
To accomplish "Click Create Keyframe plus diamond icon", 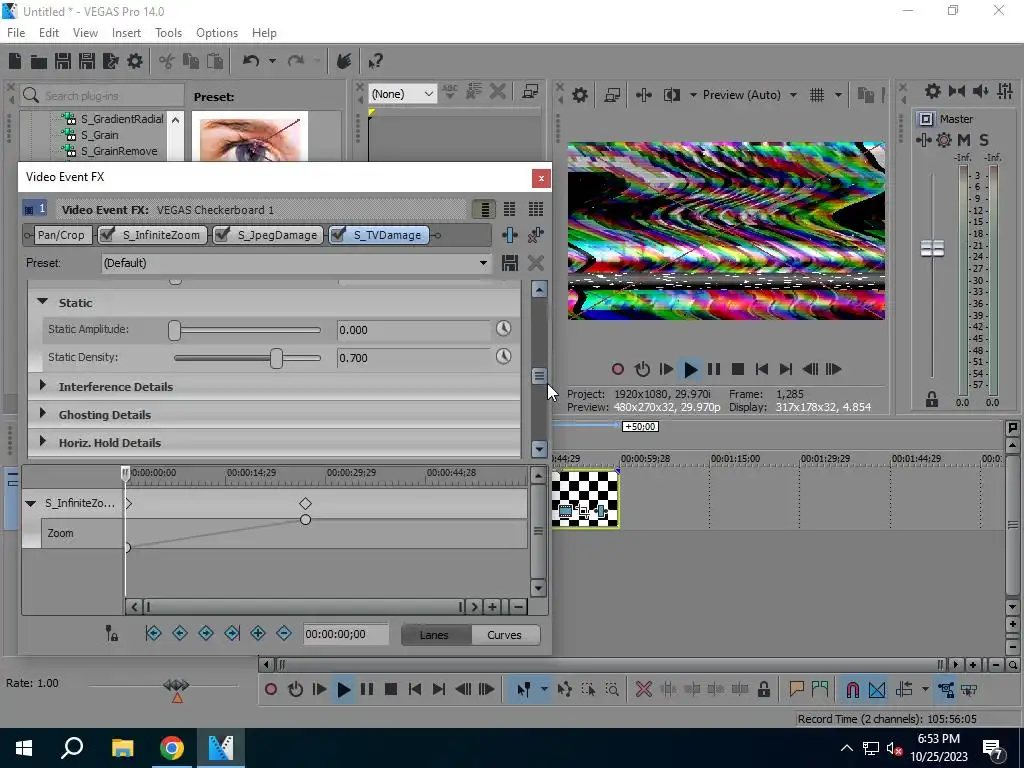I will click(x=258, y=633).
